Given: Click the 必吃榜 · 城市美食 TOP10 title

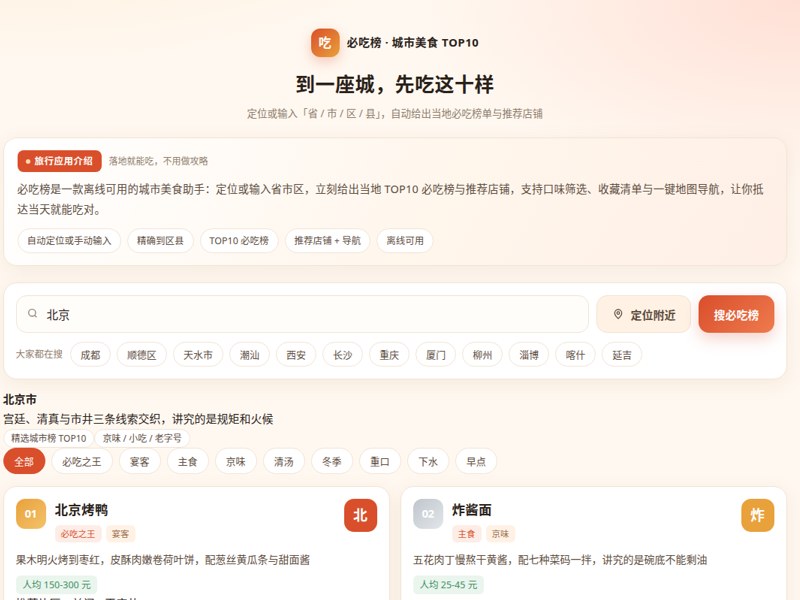Looking at the screenshot, I should coord(412,43).
